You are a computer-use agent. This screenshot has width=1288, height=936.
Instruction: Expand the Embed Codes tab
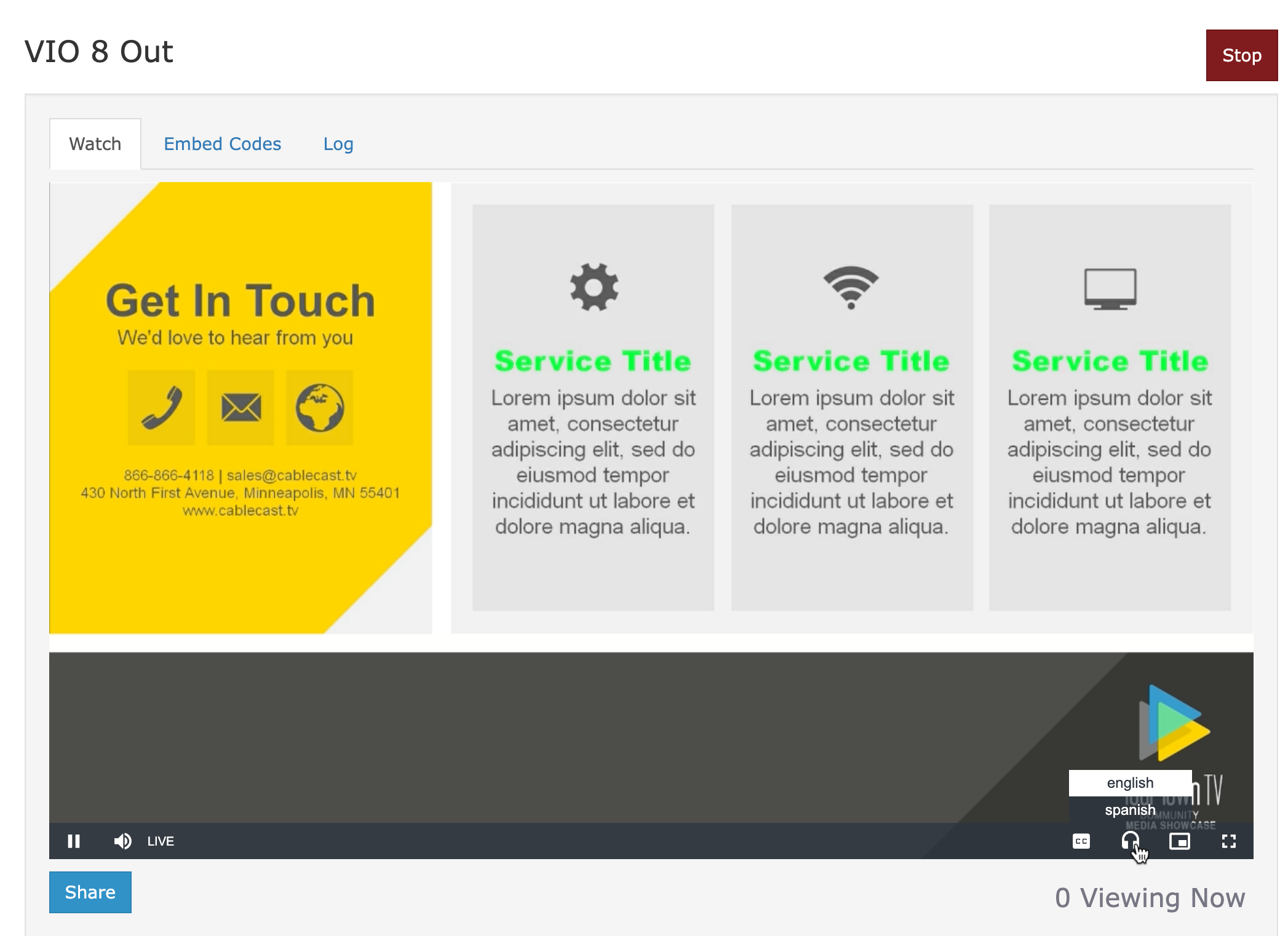point(222,143)
